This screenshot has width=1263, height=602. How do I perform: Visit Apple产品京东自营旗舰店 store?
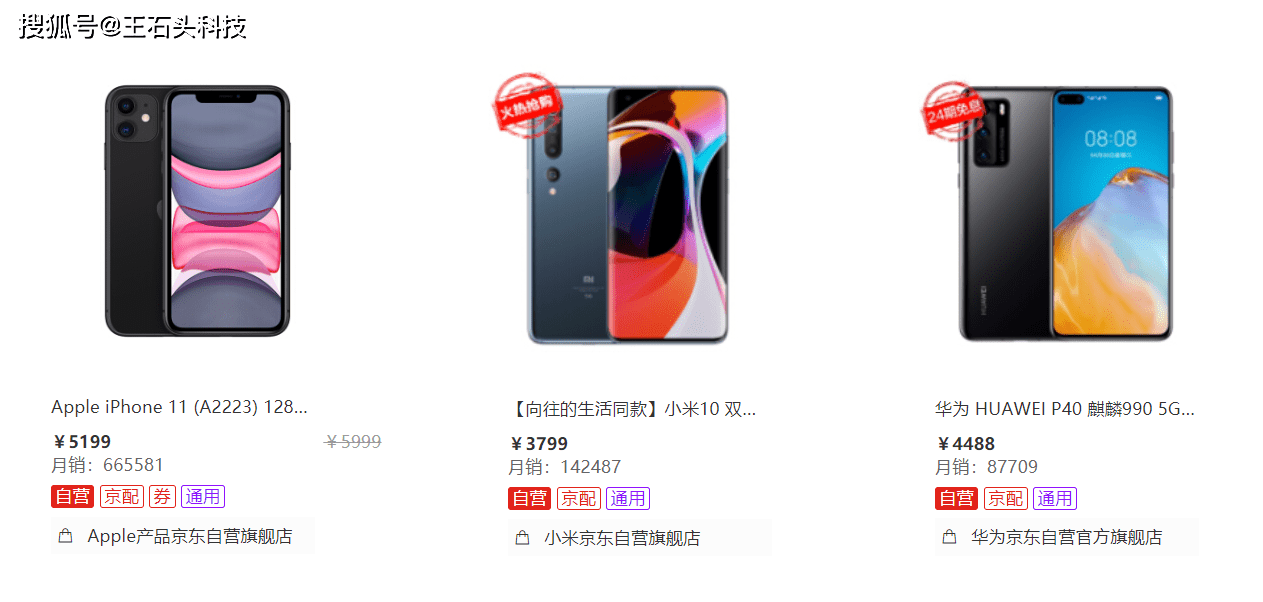pos(190,536)
